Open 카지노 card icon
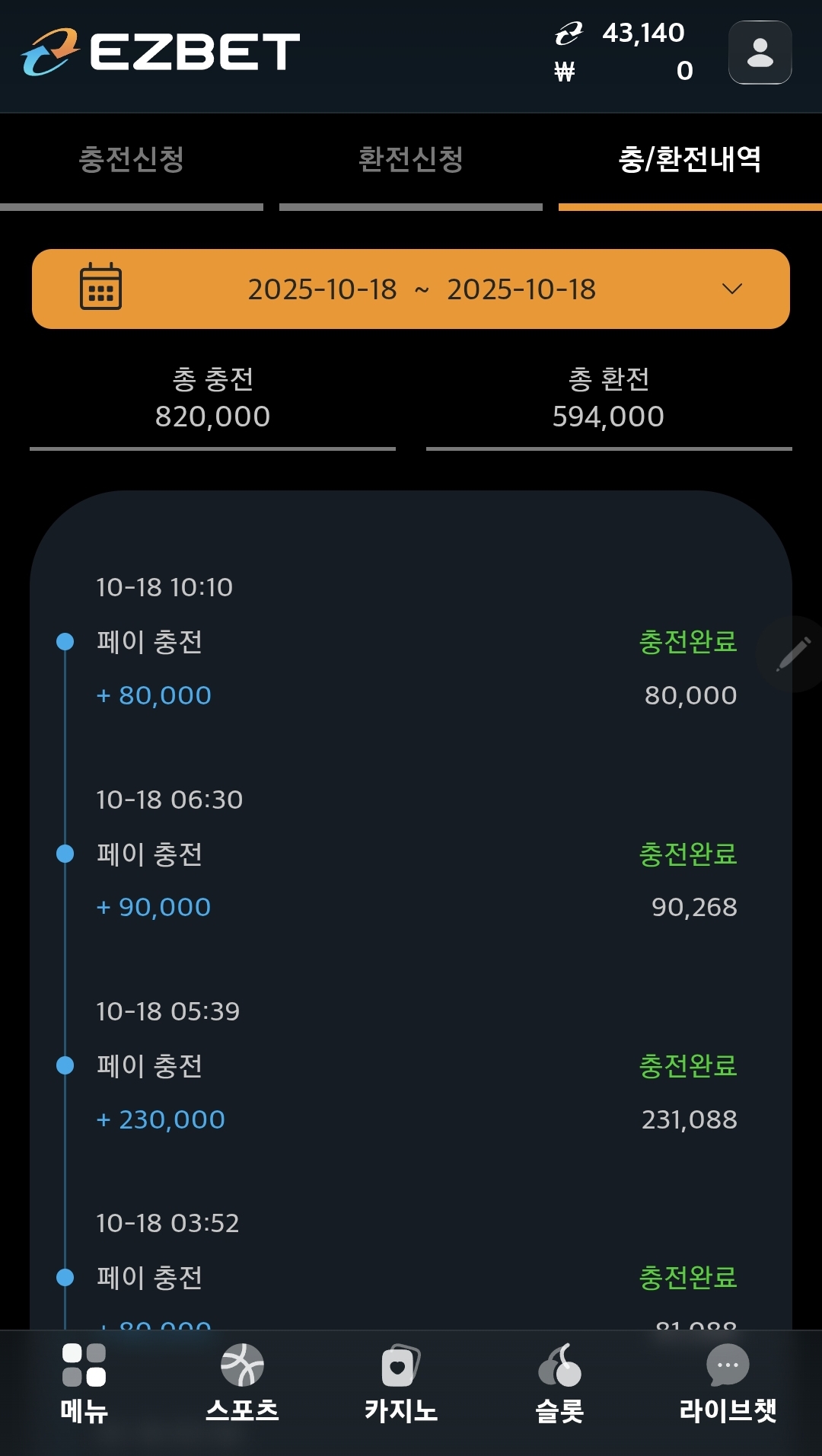This screenshot has width=822, height=1456. [400, 1365]
